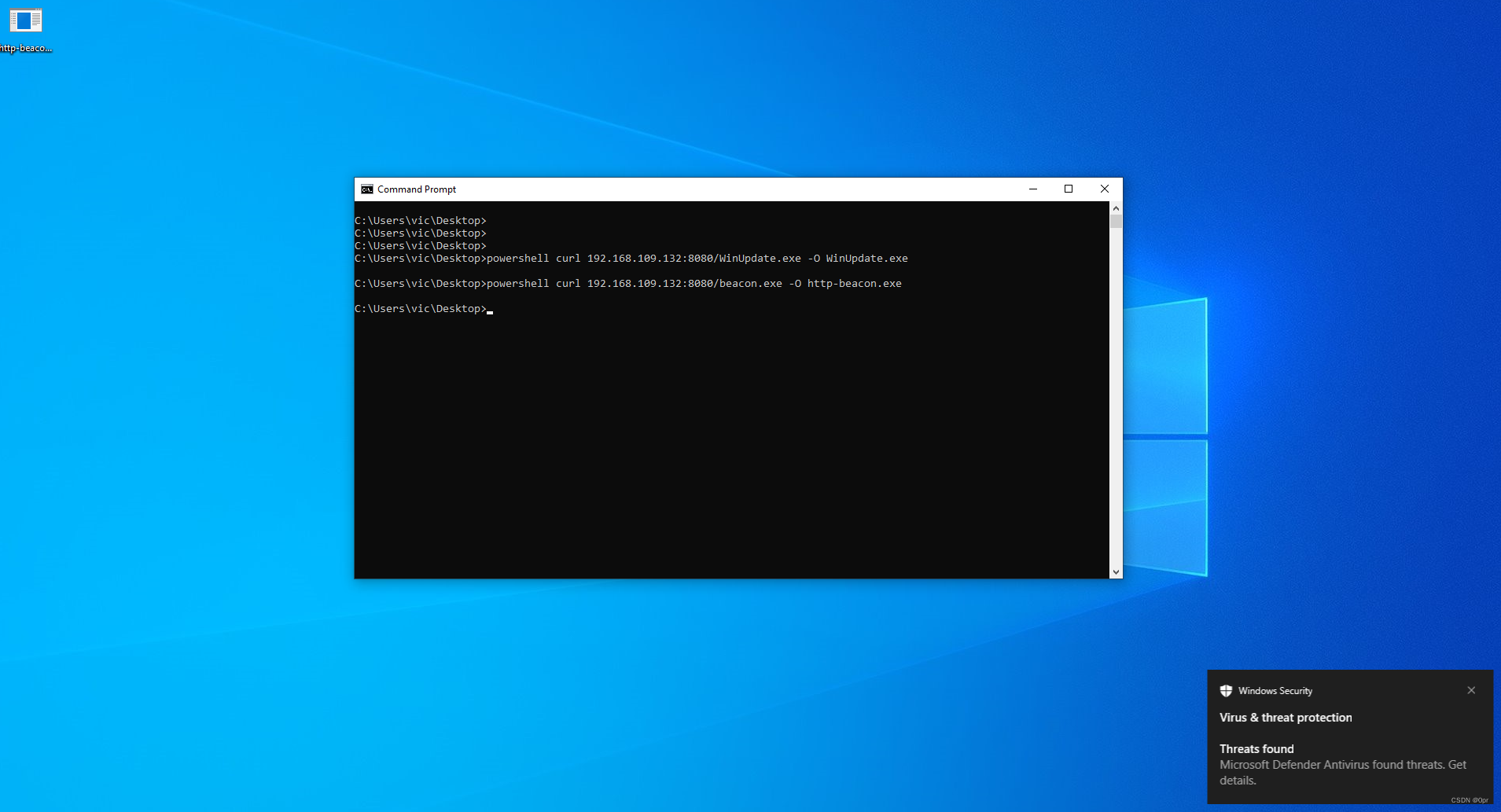The height and width of the screenshot is (812, 1501).
Task: Click the Command Prompt title bar icon
Action: point(366,189)
